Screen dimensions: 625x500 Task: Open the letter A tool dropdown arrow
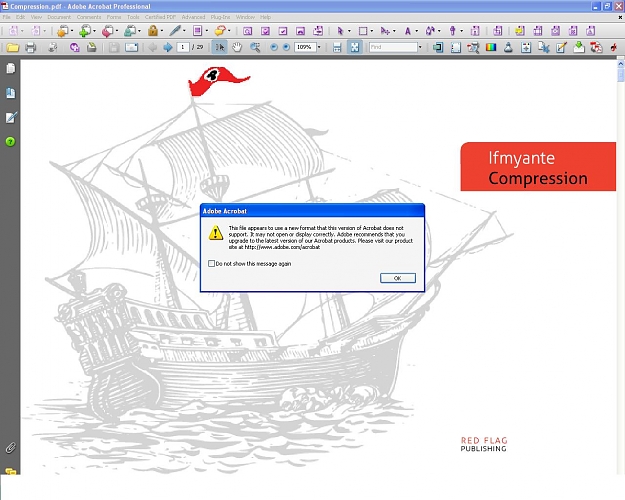coord(417,31)
